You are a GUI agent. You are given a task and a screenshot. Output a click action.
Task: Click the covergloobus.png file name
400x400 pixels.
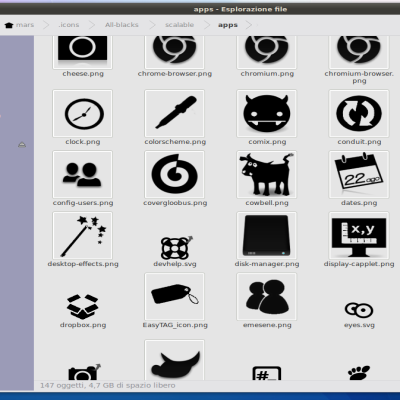(x=175, y=203)
